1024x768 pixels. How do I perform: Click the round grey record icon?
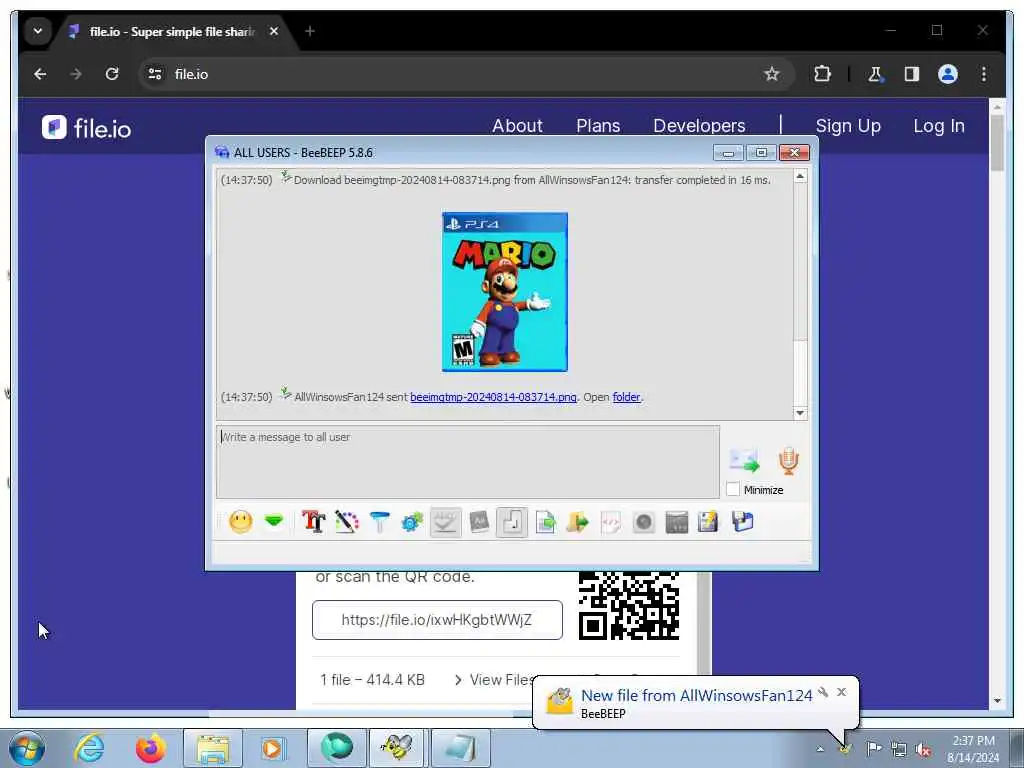pos(644,522)
